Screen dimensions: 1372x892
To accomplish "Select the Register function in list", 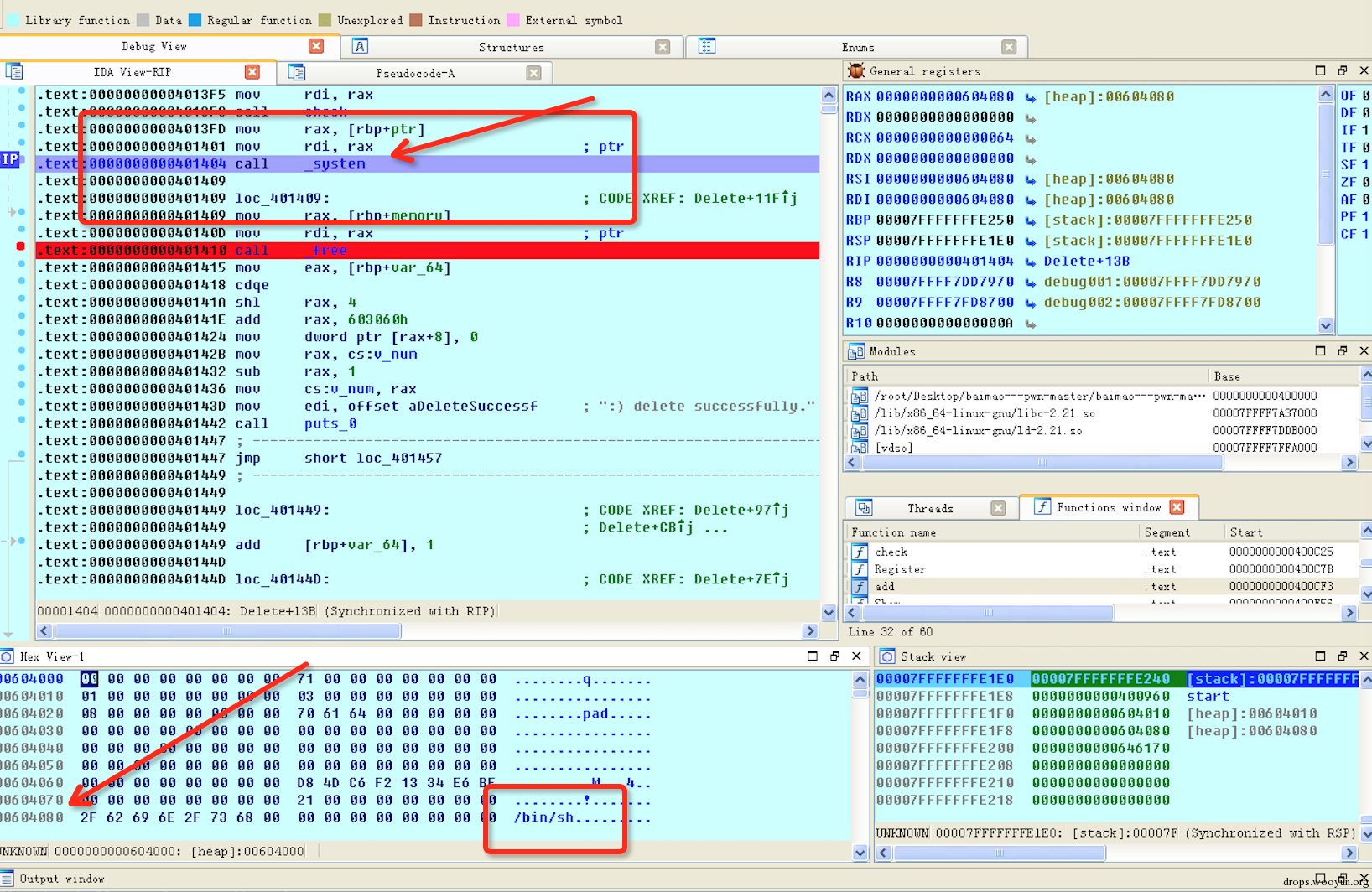I will point(900,569).
